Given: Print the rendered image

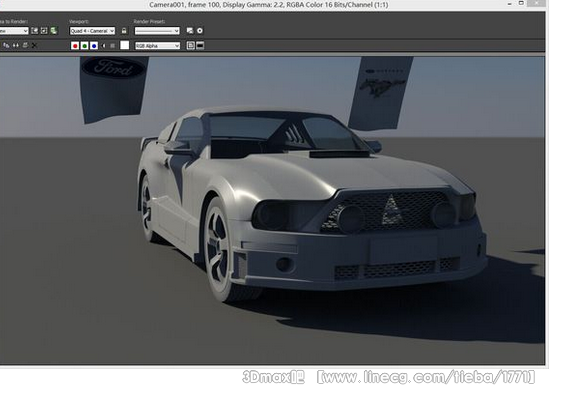Looking at the screenshot, I should pyautogui.click(x=25, y=45).
